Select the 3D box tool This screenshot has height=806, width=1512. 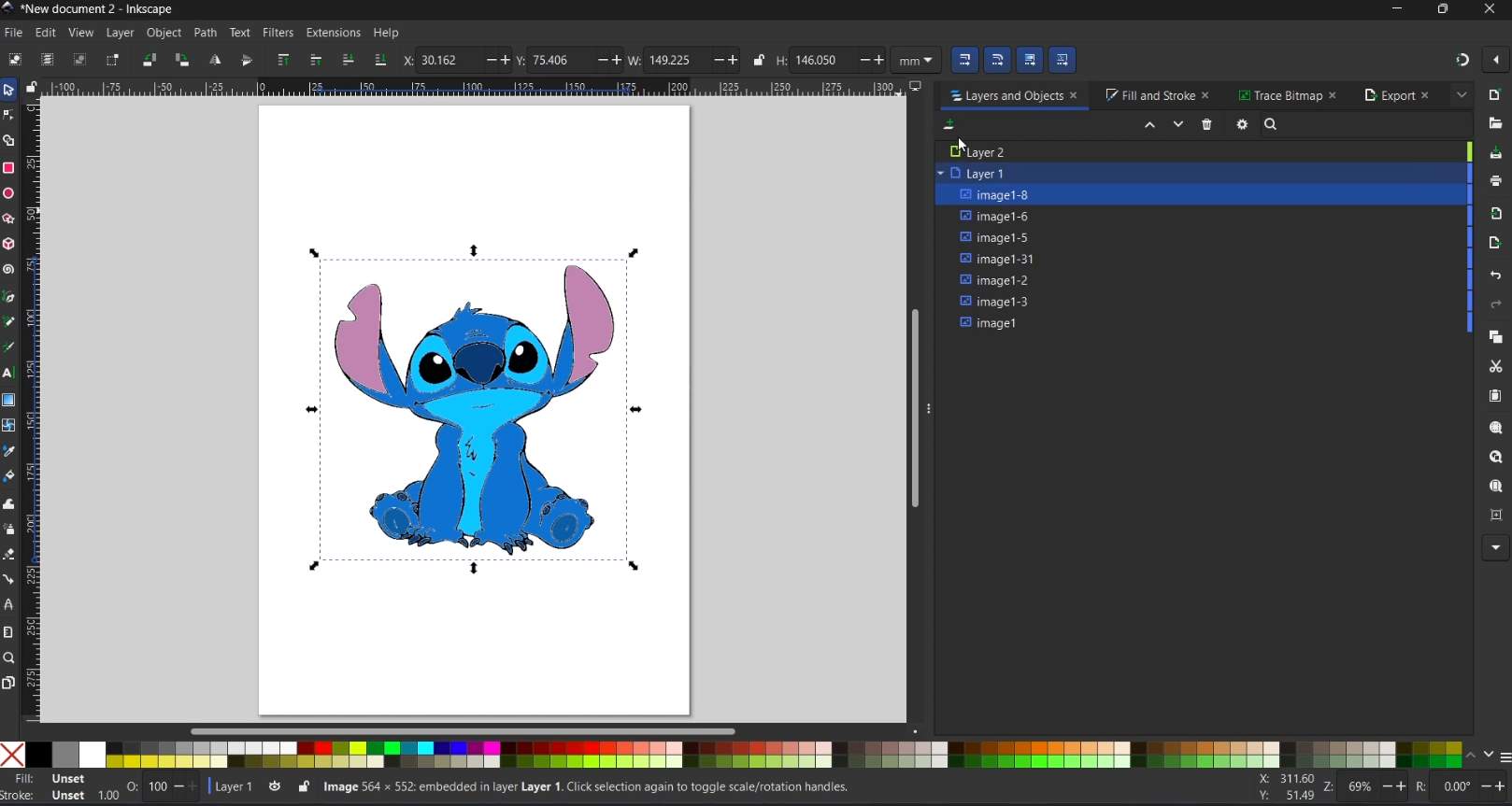click(8, 244)
